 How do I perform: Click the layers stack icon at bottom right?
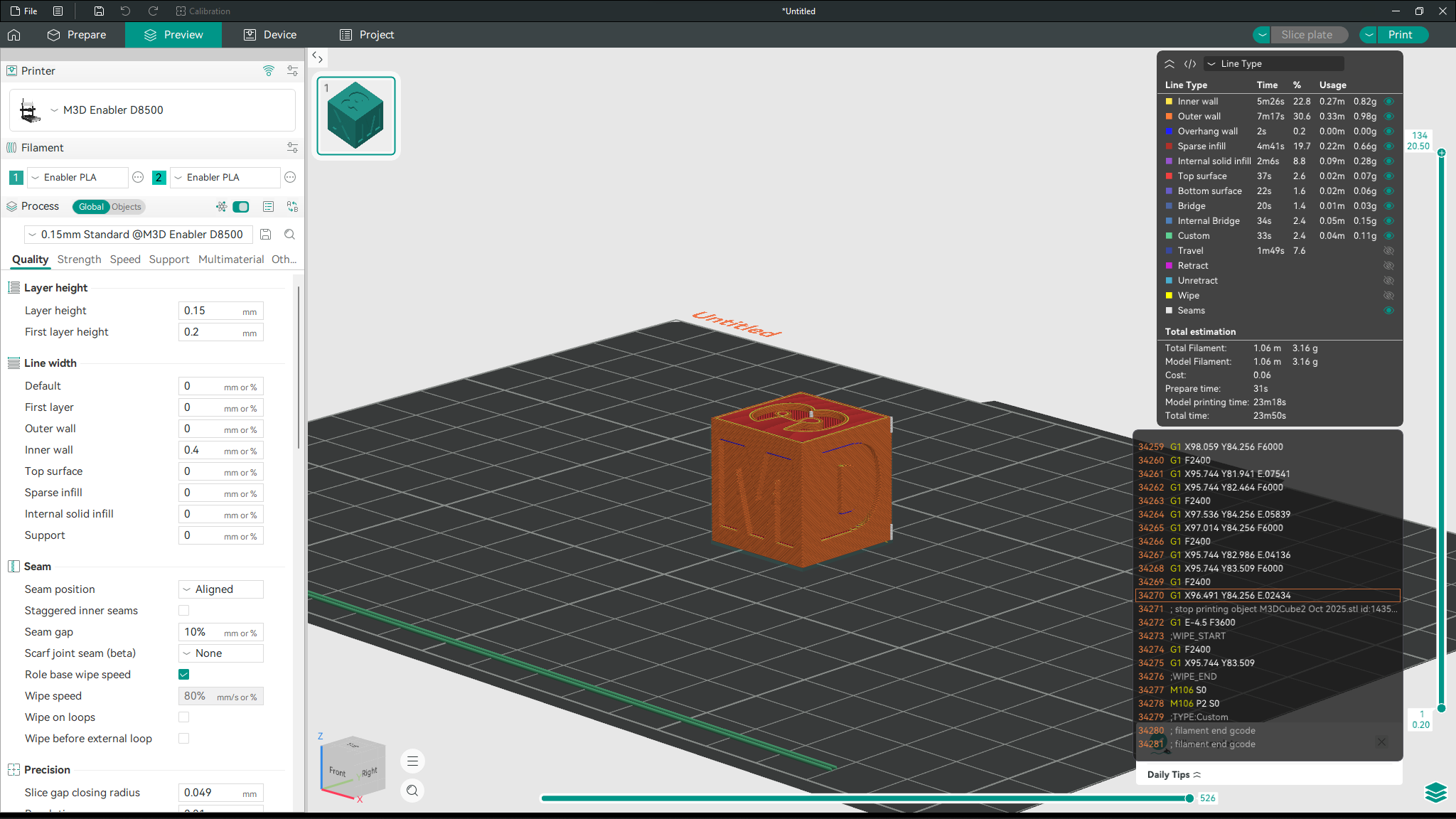pos(1435,792)
